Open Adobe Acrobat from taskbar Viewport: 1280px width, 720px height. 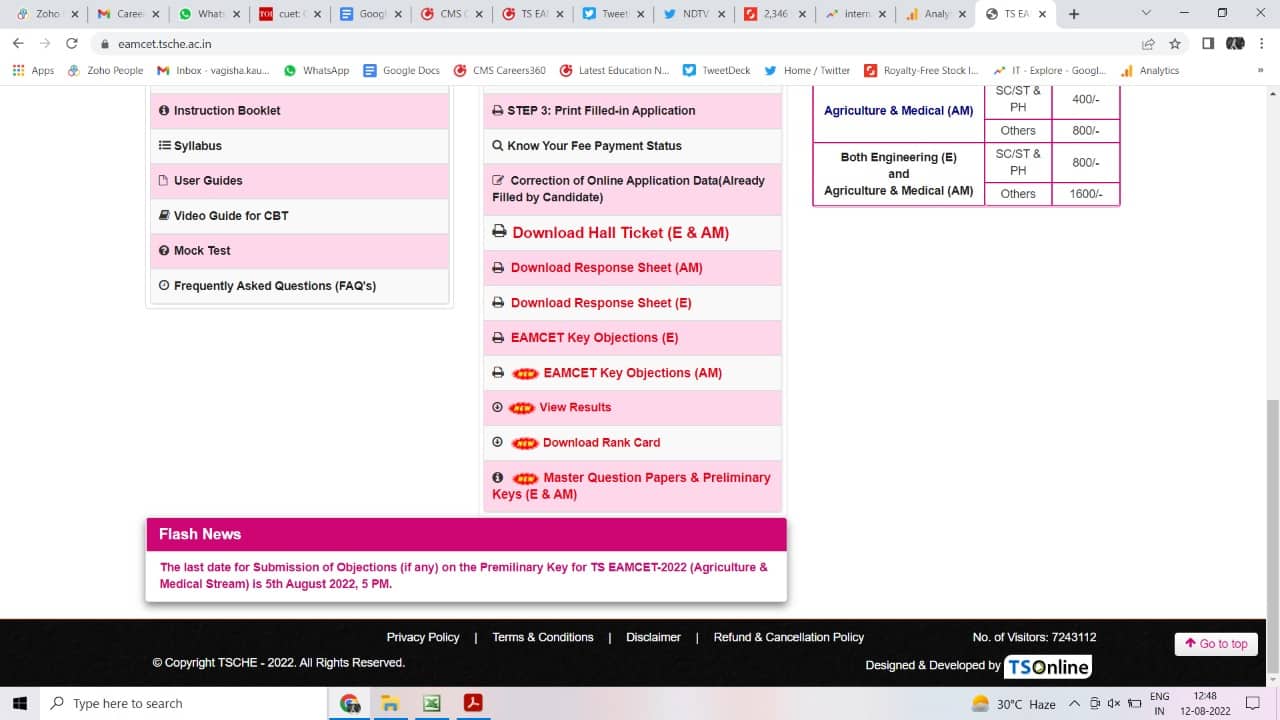(472, 703)
